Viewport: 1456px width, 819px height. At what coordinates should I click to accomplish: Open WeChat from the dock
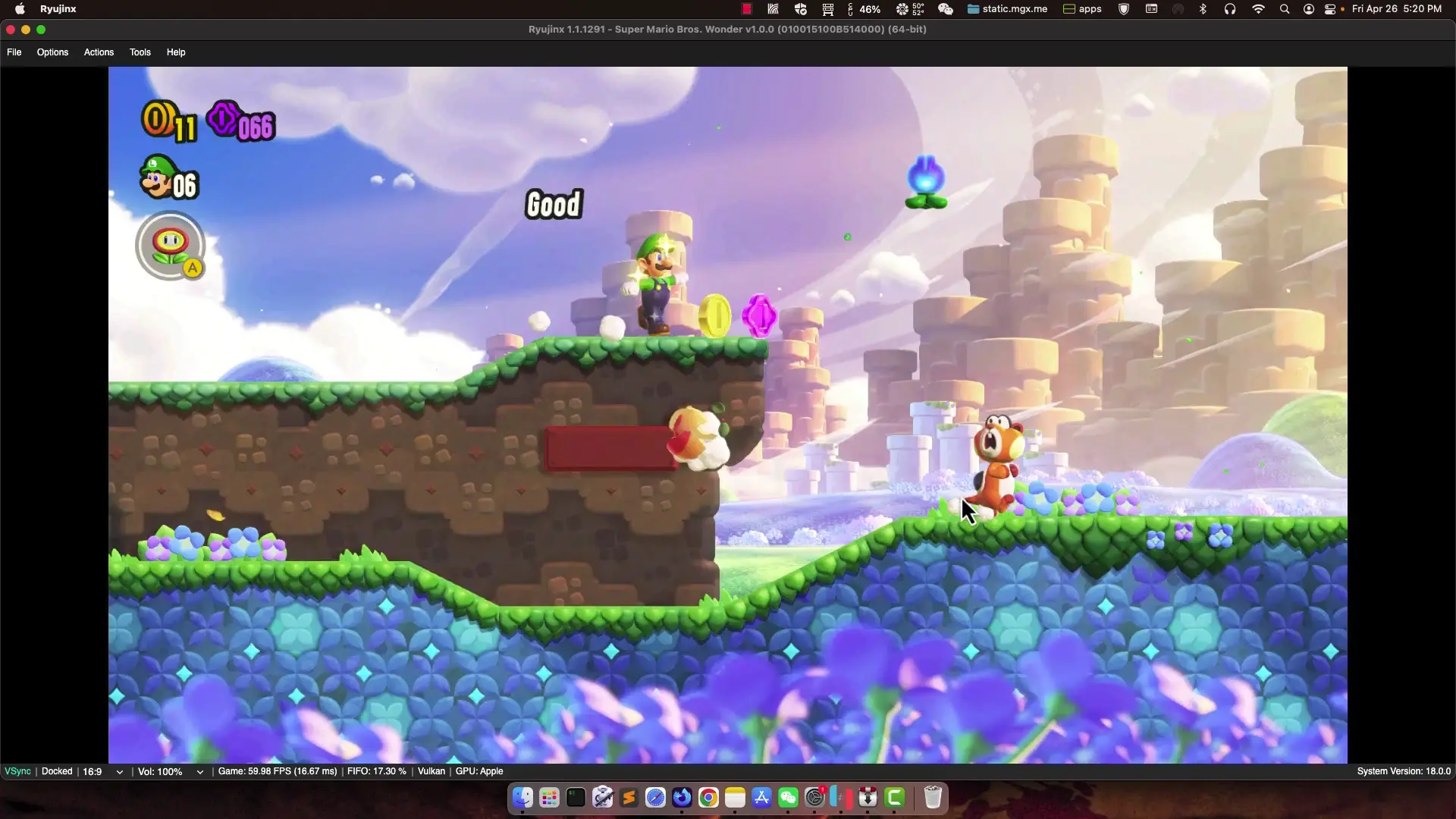788,798
